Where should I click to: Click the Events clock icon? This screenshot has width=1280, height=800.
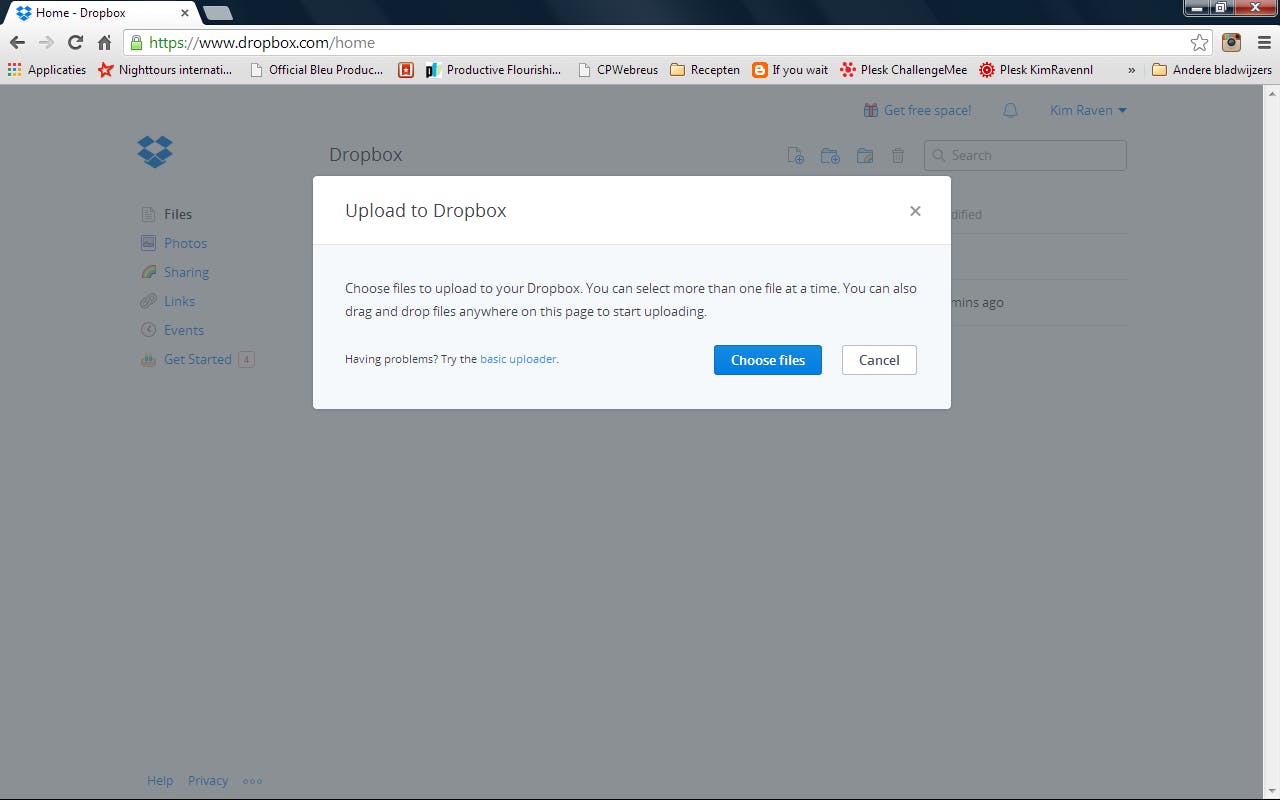click(148, 330)
